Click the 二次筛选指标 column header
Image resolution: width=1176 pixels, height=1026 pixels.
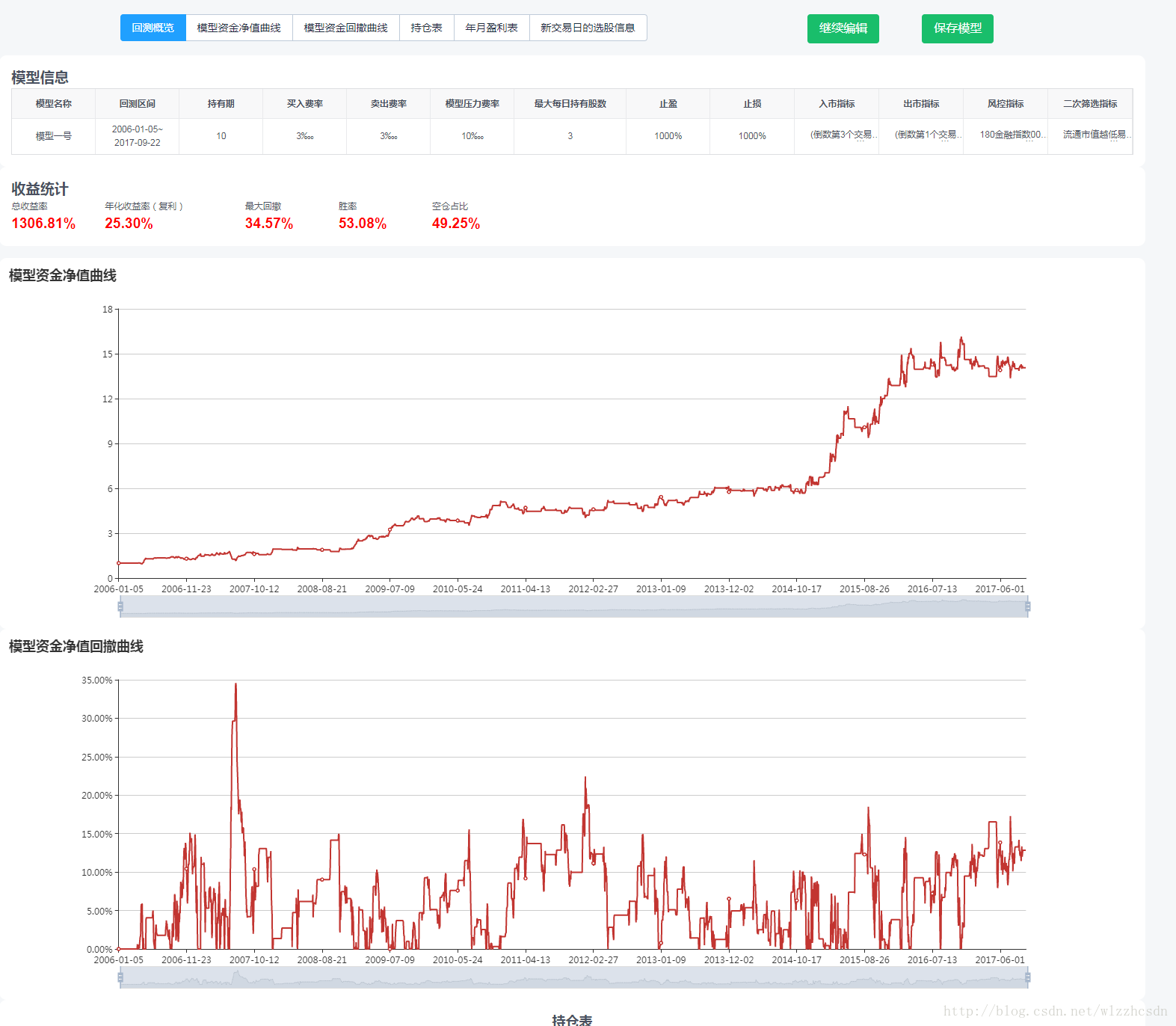[x=1090, y=104]
